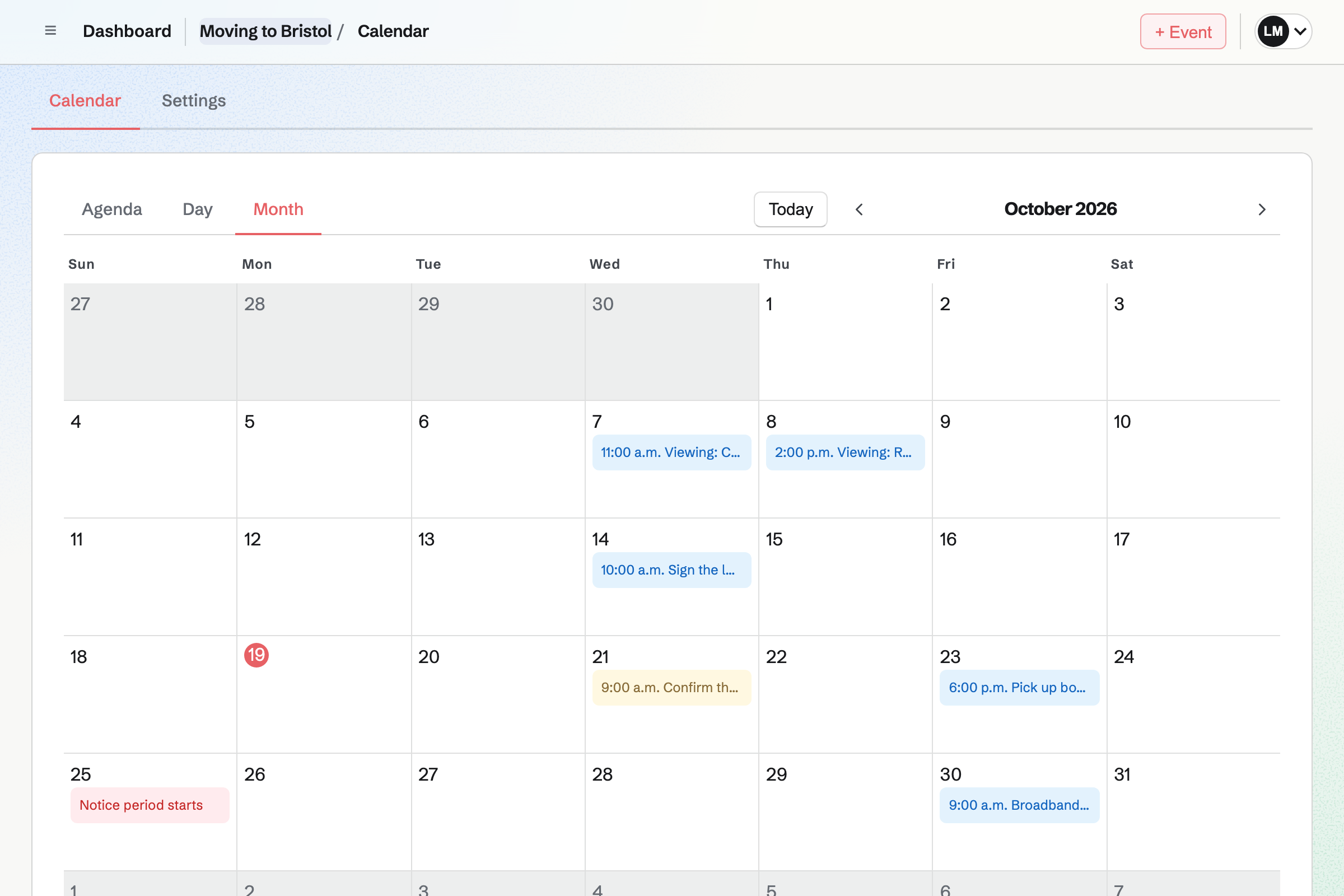Click the Sat column header
Viewport: 1344px width, 896px height.
(1122, 264)
